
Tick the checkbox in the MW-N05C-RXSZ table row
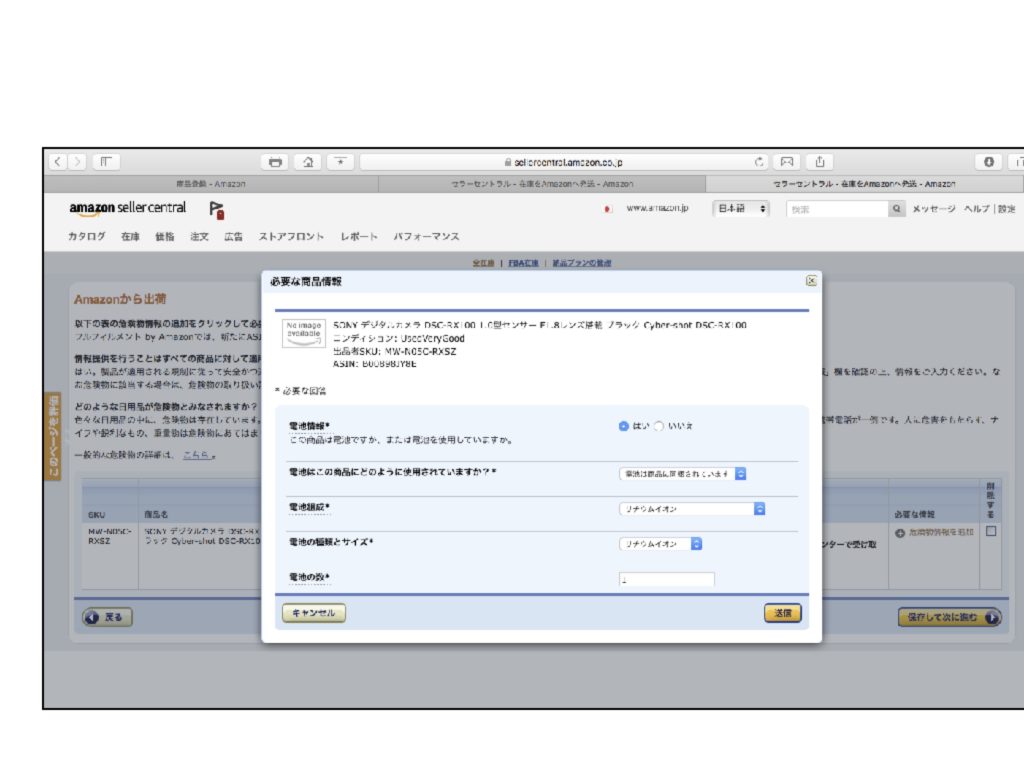[991, 532]
